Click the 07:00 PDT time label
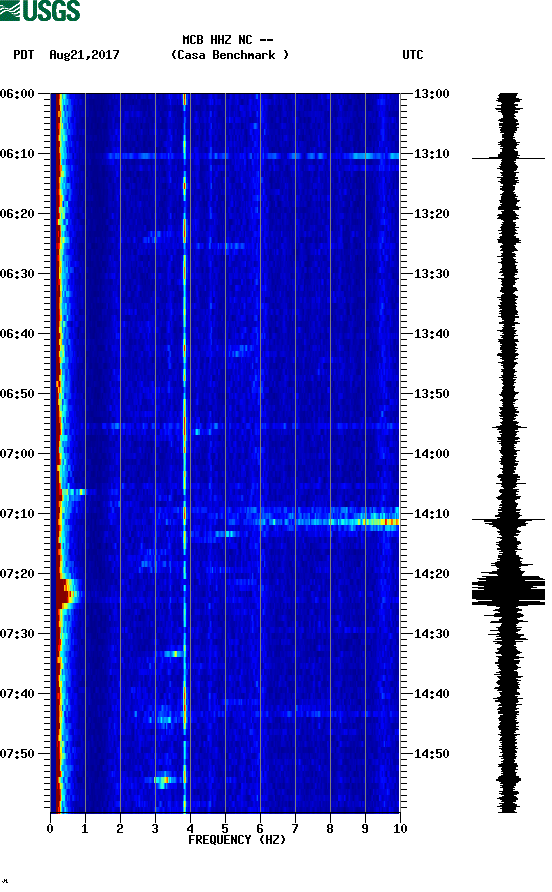Screen dimensions: 552x892 17,454
